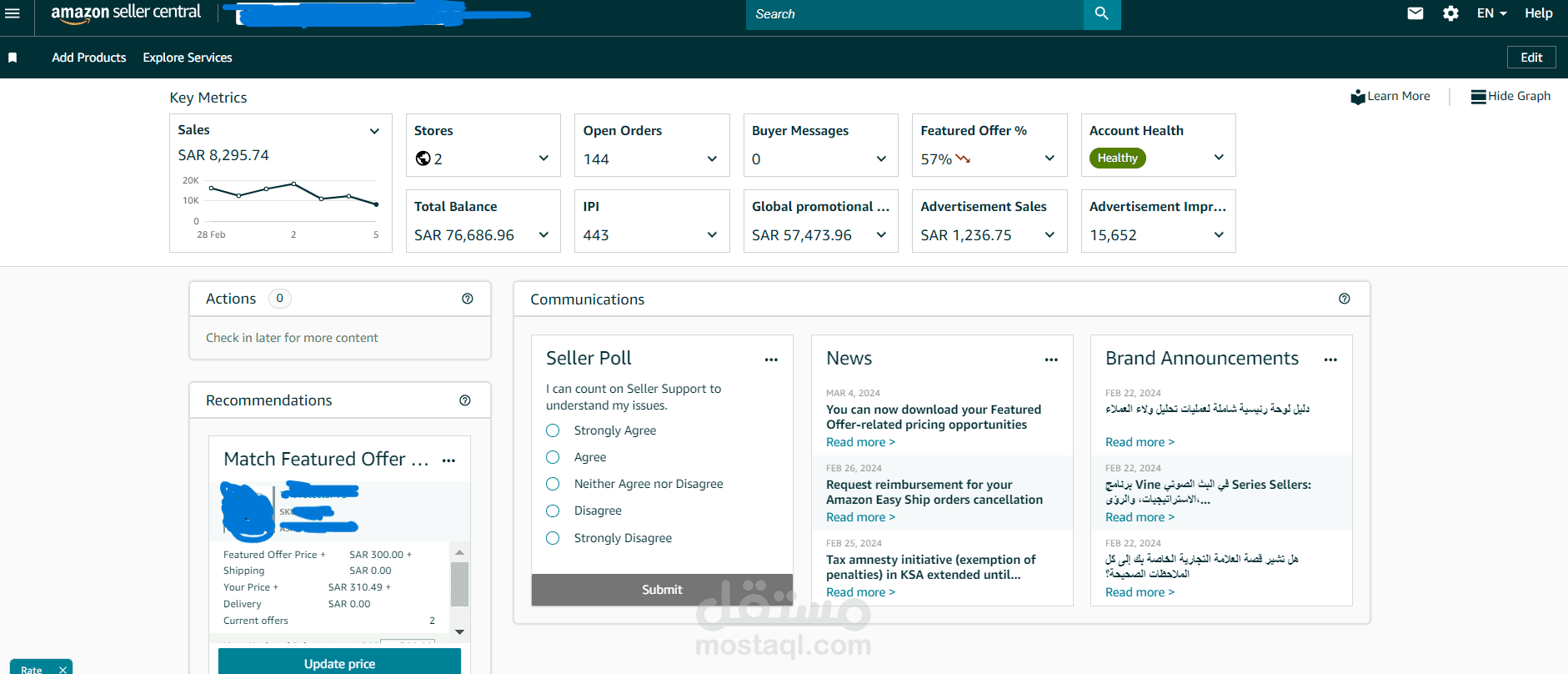Open Explore Services menu item
The width and height of the screenshot is (1568, 674).
tap(188, 58)
